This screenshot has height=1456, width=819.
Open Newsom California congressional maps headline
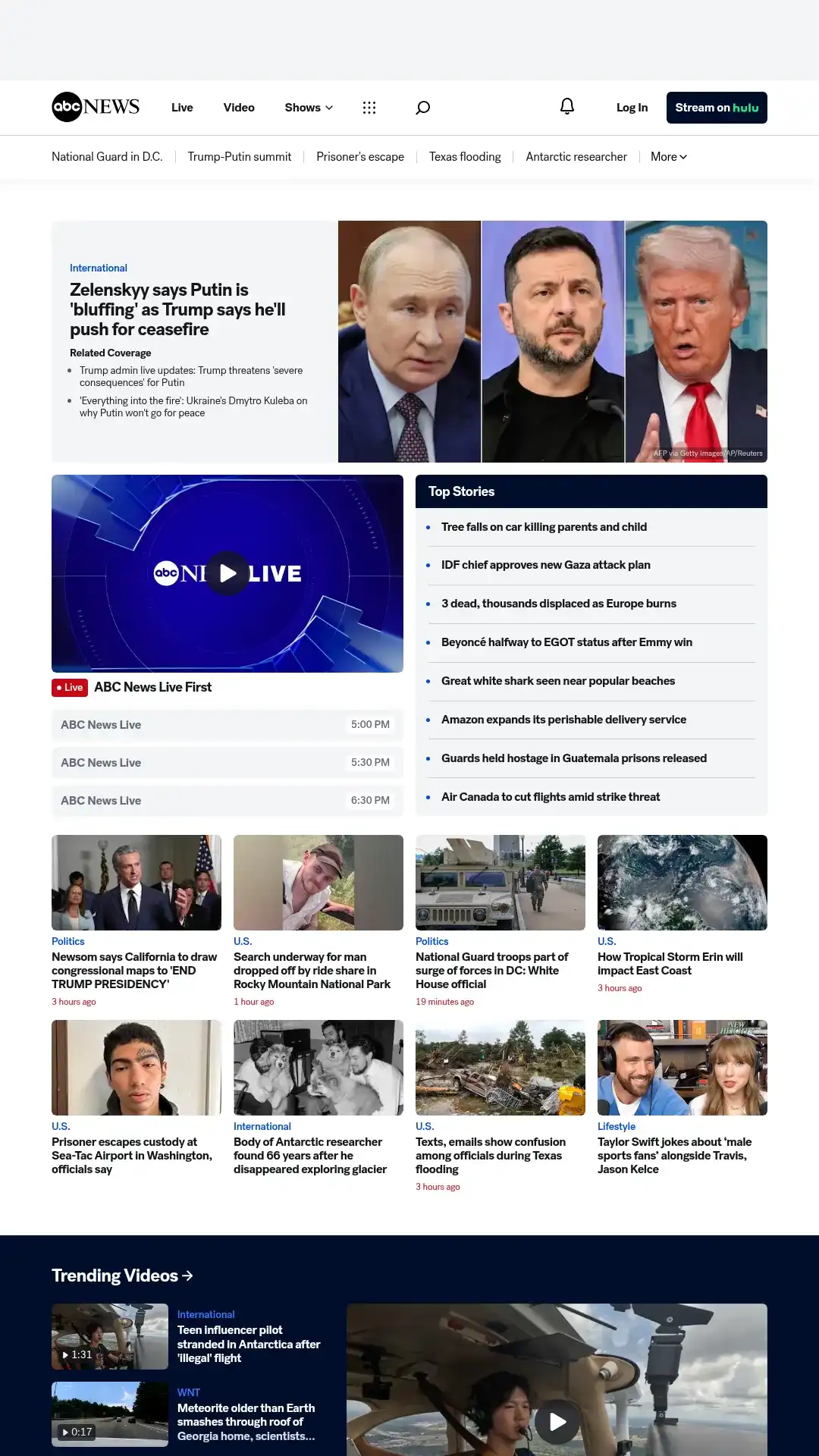tap(134, 971)
